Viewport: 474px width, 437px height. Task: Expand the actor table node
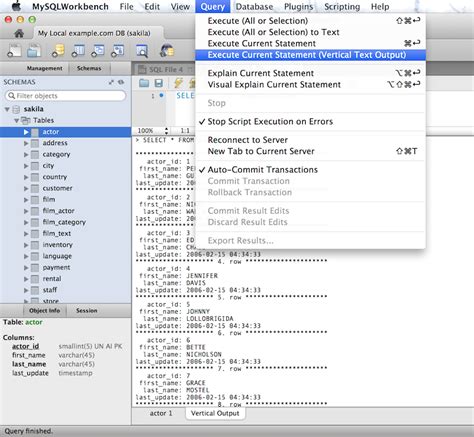[26, 132]
